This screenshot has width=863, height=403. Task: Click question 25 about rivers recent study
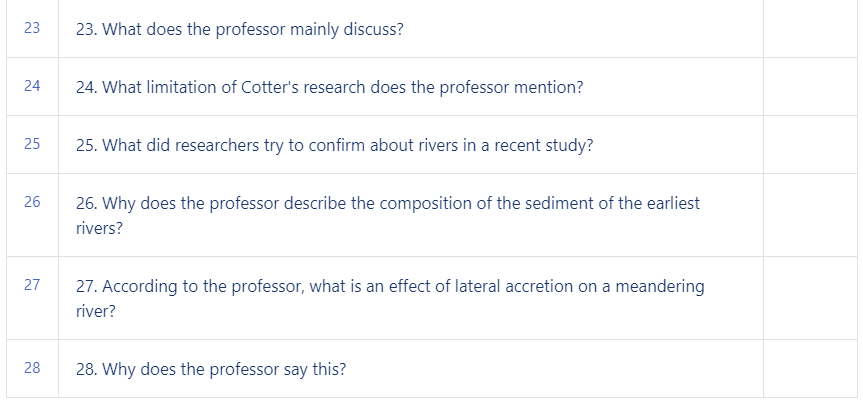click(334, 145)
